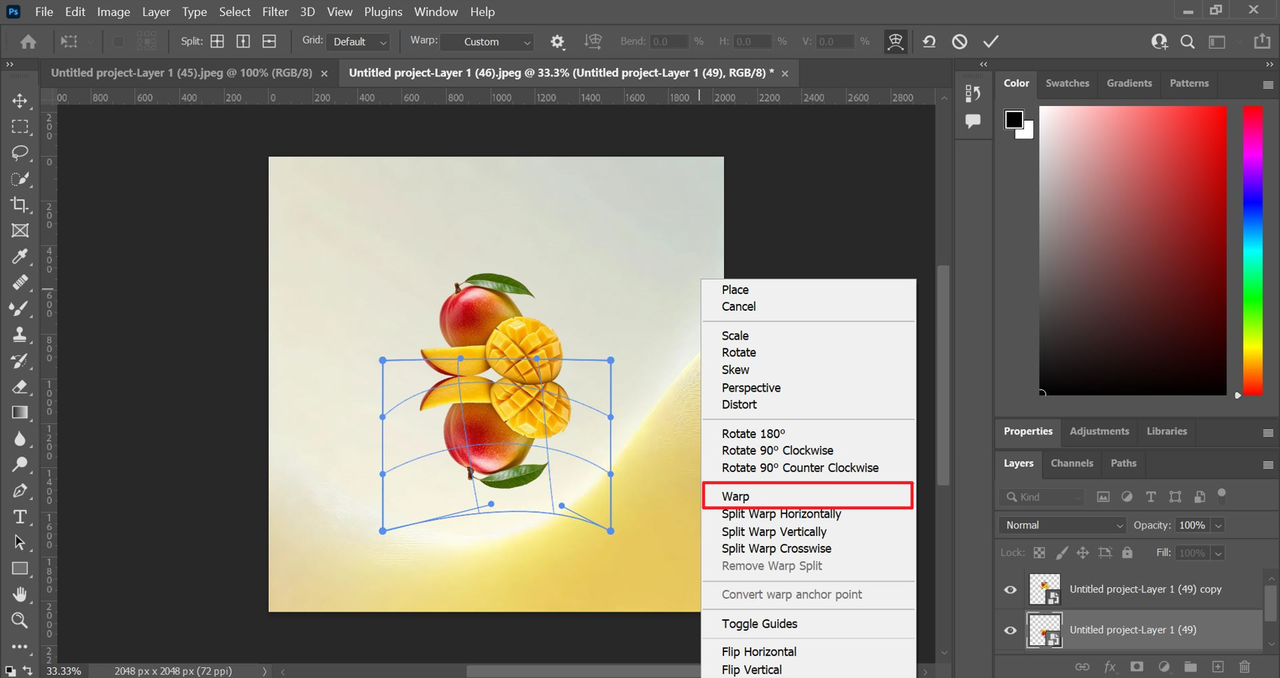This screenshot has height=678, width=1280.
Task: Hide the 'Untitled project-Layer 1 (49)' bottom layer
Action: pyautogui.click(x=1010, y=630)
